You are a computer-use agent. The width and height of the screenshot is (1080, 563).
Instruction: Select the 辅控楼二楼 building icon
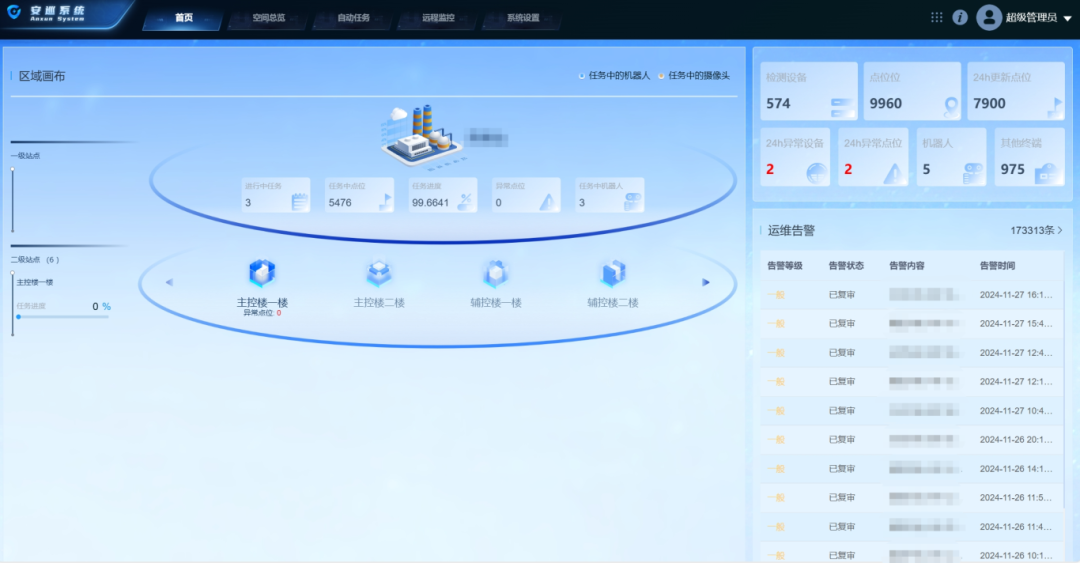613,273
